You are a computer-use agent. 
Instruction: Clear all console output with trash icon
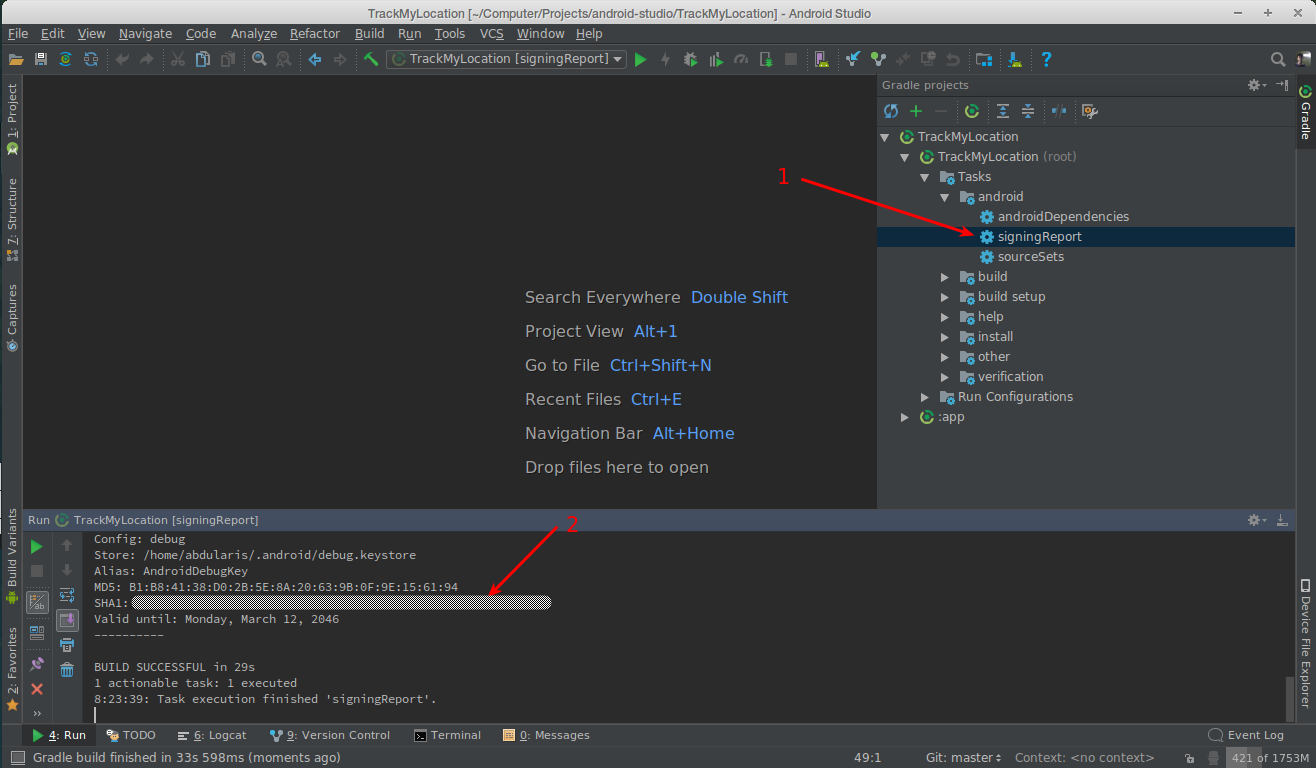pos(67,669)
